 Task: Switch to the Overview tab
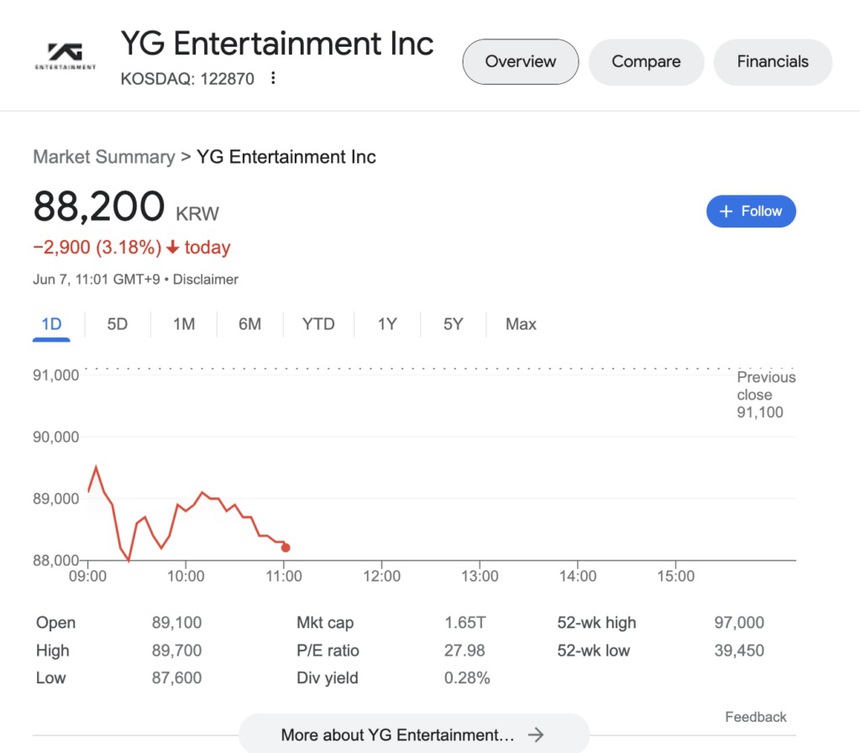point(520,61)
